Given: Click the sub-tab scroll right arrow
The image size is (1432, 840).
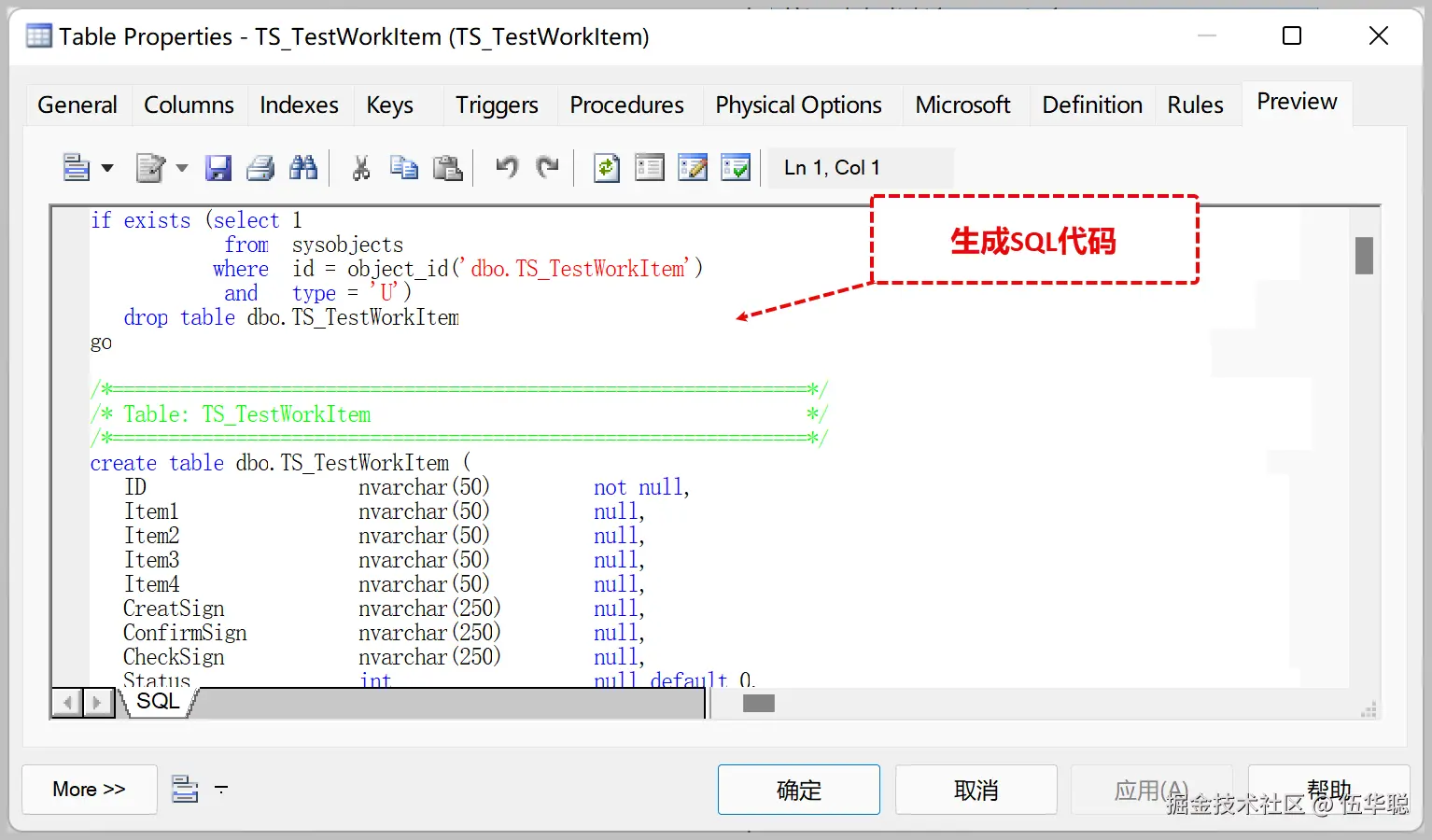Looking at the screenshot, I should tap(97, 702).
